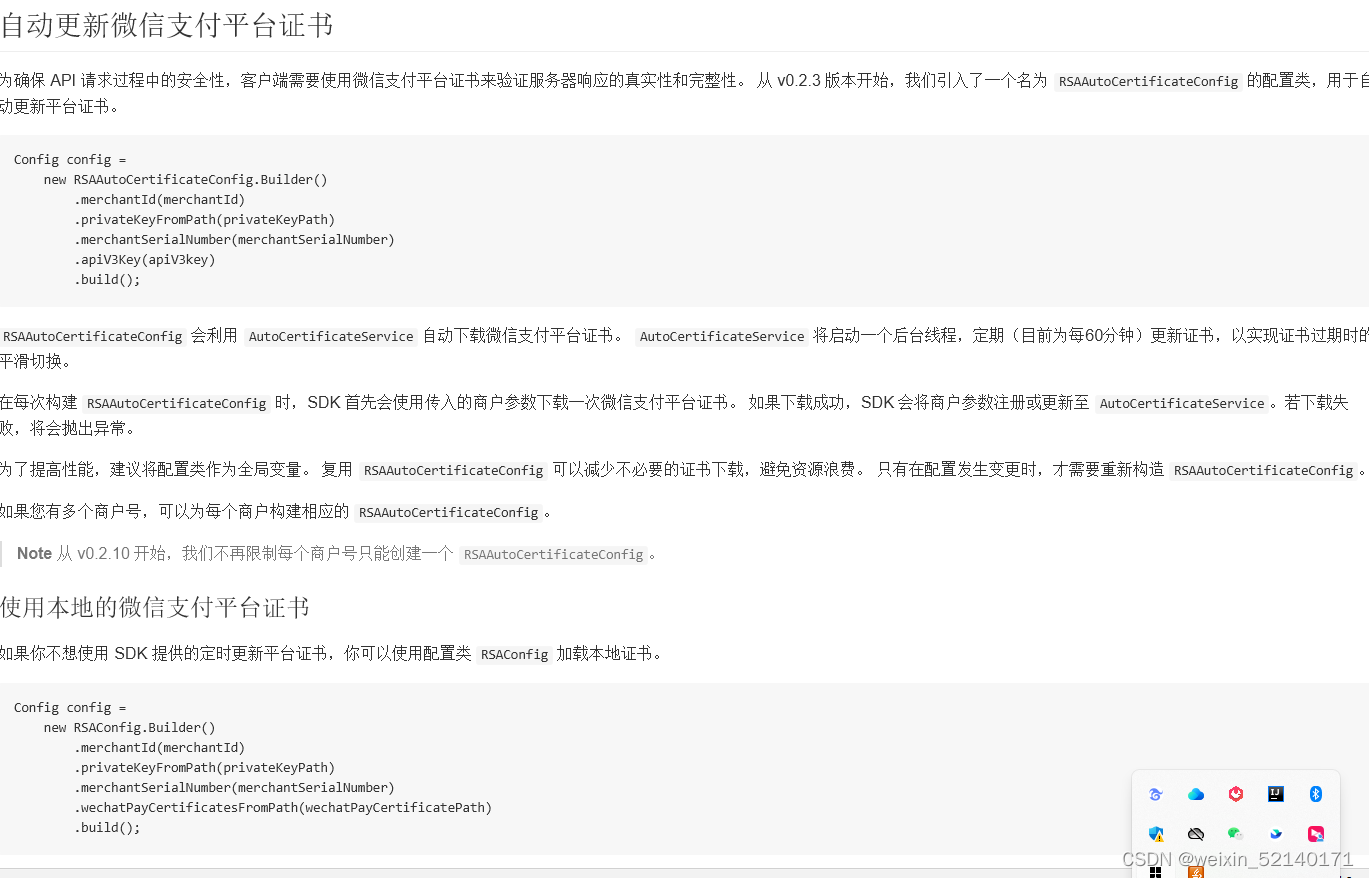Click AutoCertificateService before 若下载失败
Viewport: 1369px width, 878px height.
[1182, 404]
